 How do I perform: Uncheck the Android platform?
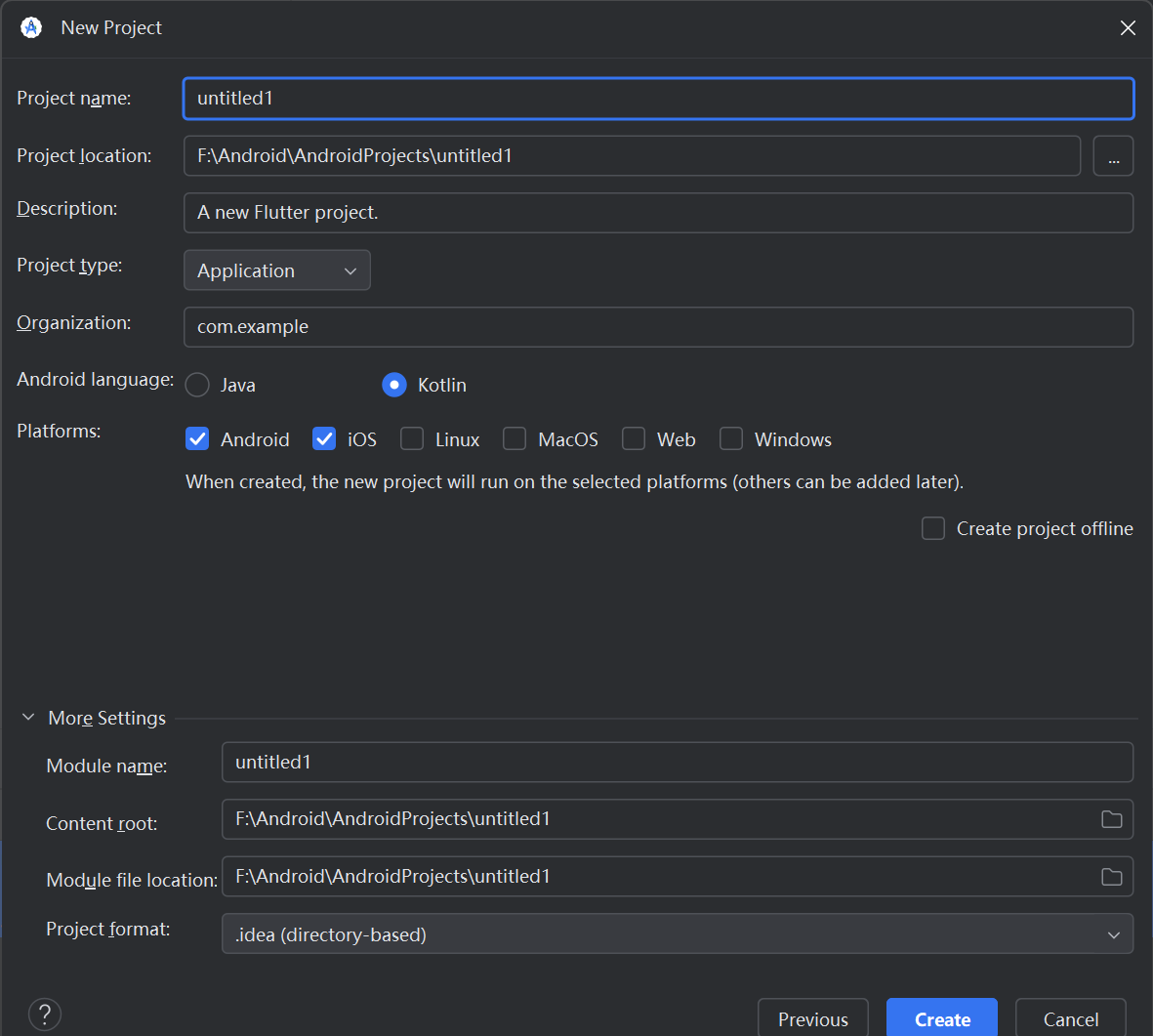pyautogui.click(x=197, y=438)
